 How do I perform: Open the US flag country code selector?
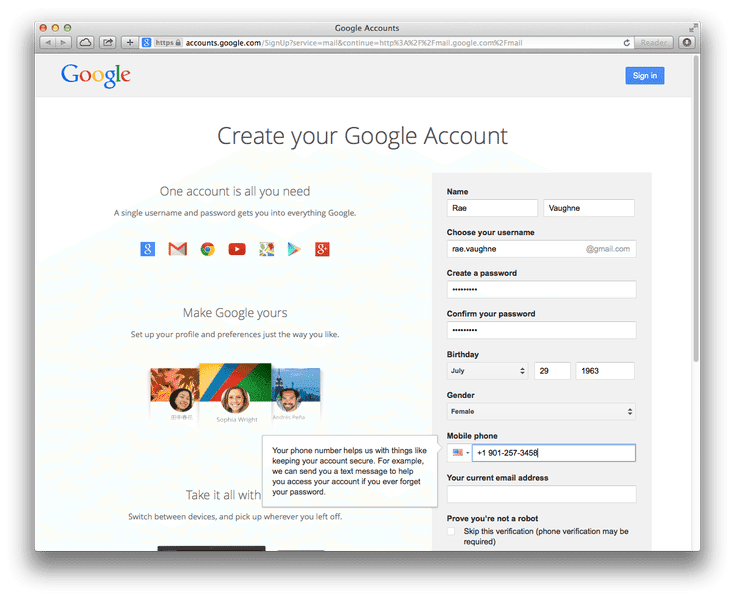click(460, 453)
